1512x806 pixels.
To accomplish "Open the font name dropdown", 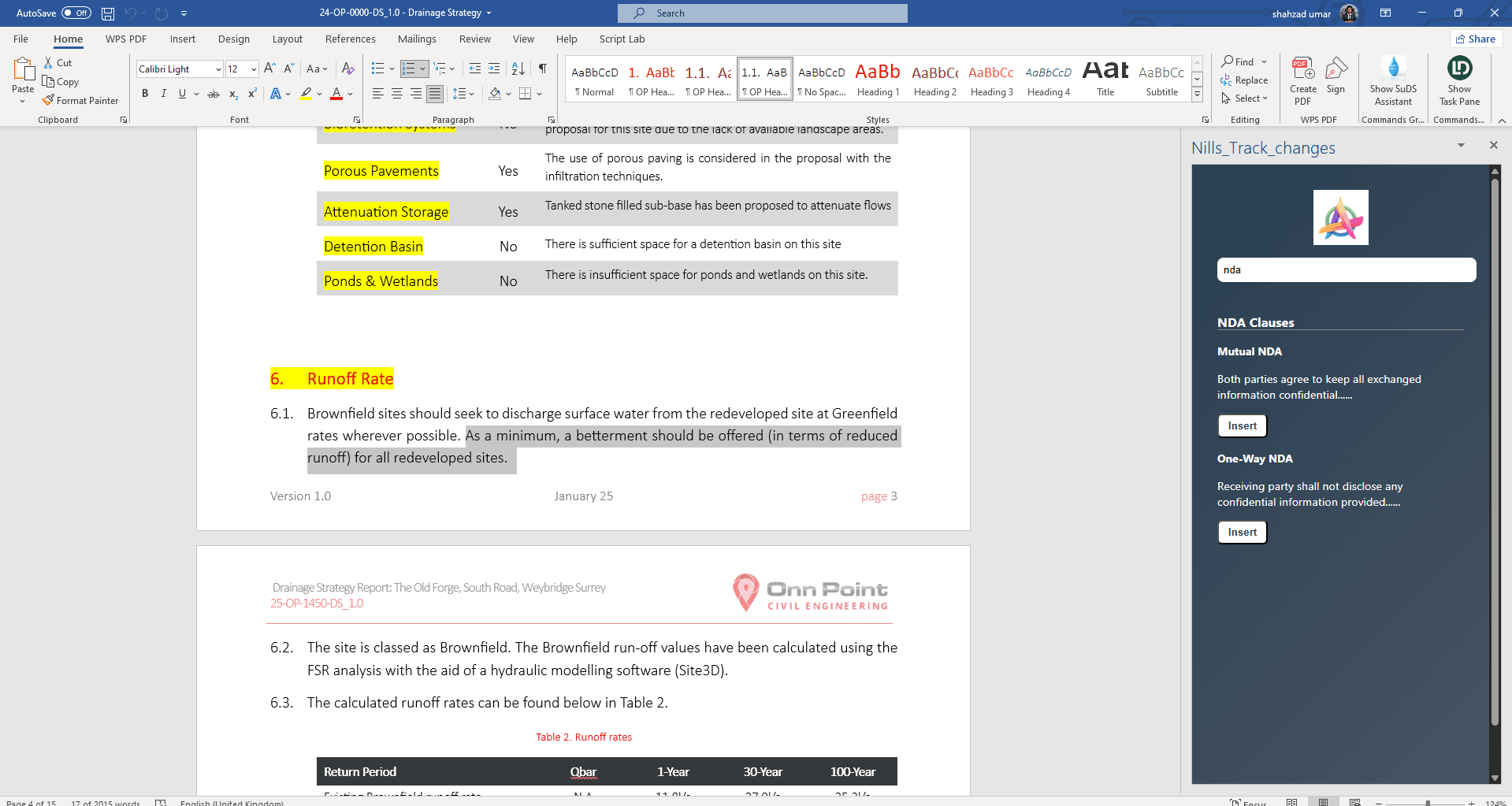I will (x=218, y=69).
